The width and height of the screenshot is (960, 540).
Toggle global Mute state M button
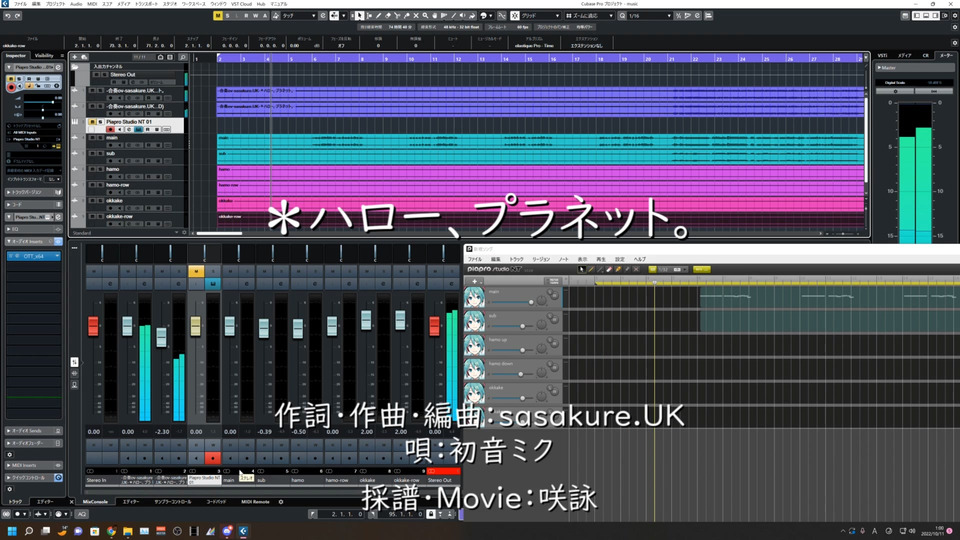218,15
